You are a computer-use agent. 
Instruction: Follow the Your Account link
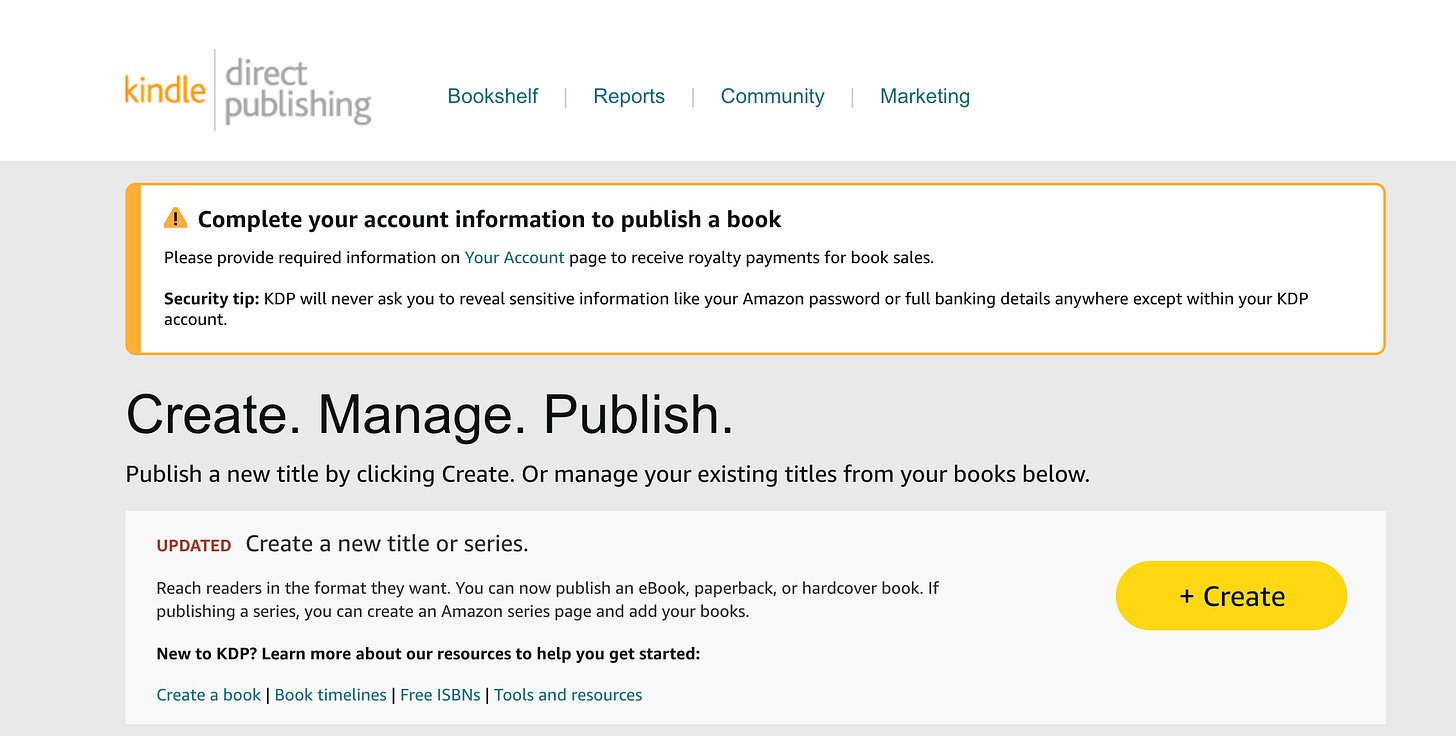tap(515, 257)
